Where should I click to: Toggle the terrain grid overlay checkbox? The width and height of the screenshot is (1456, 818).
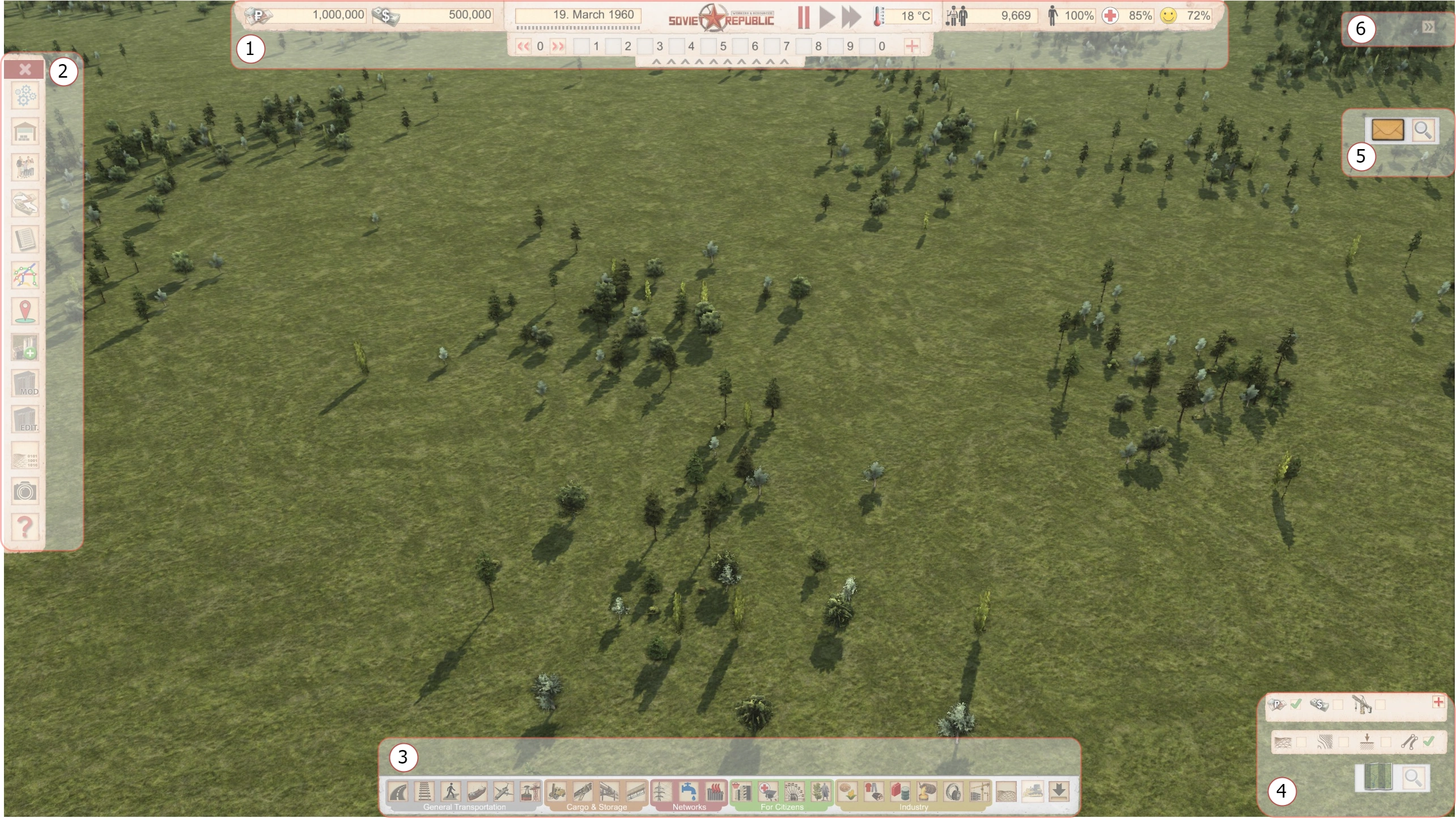click(1301, 742)
